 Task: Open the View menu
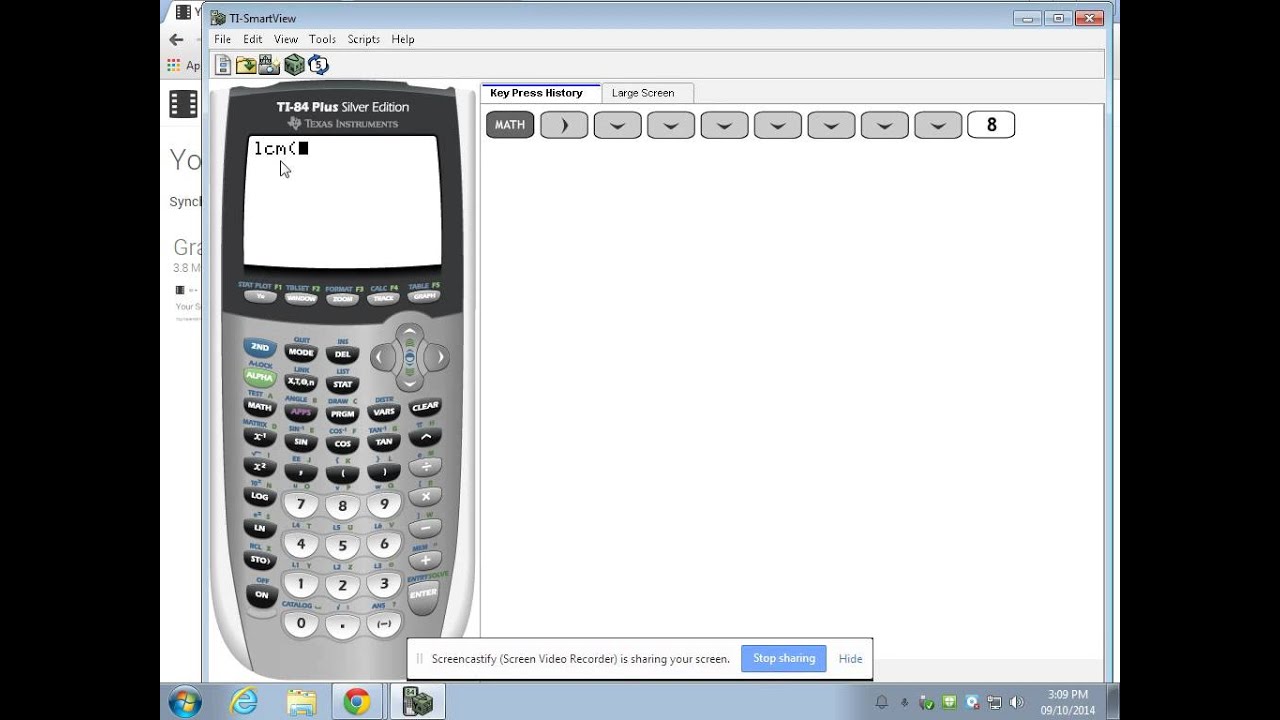[x=286, y=39]
